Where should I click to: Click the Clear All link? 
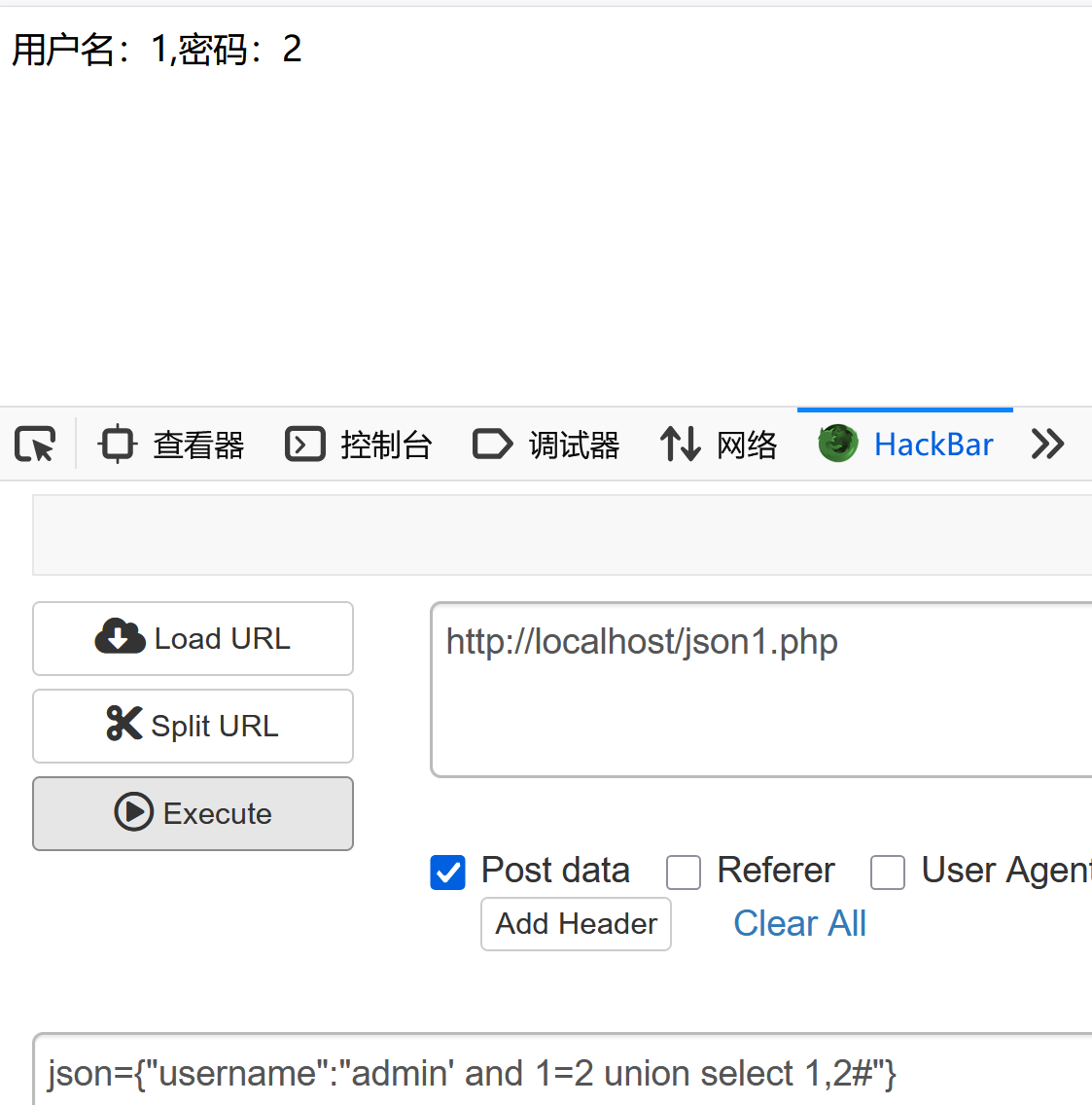pos(799,924)
